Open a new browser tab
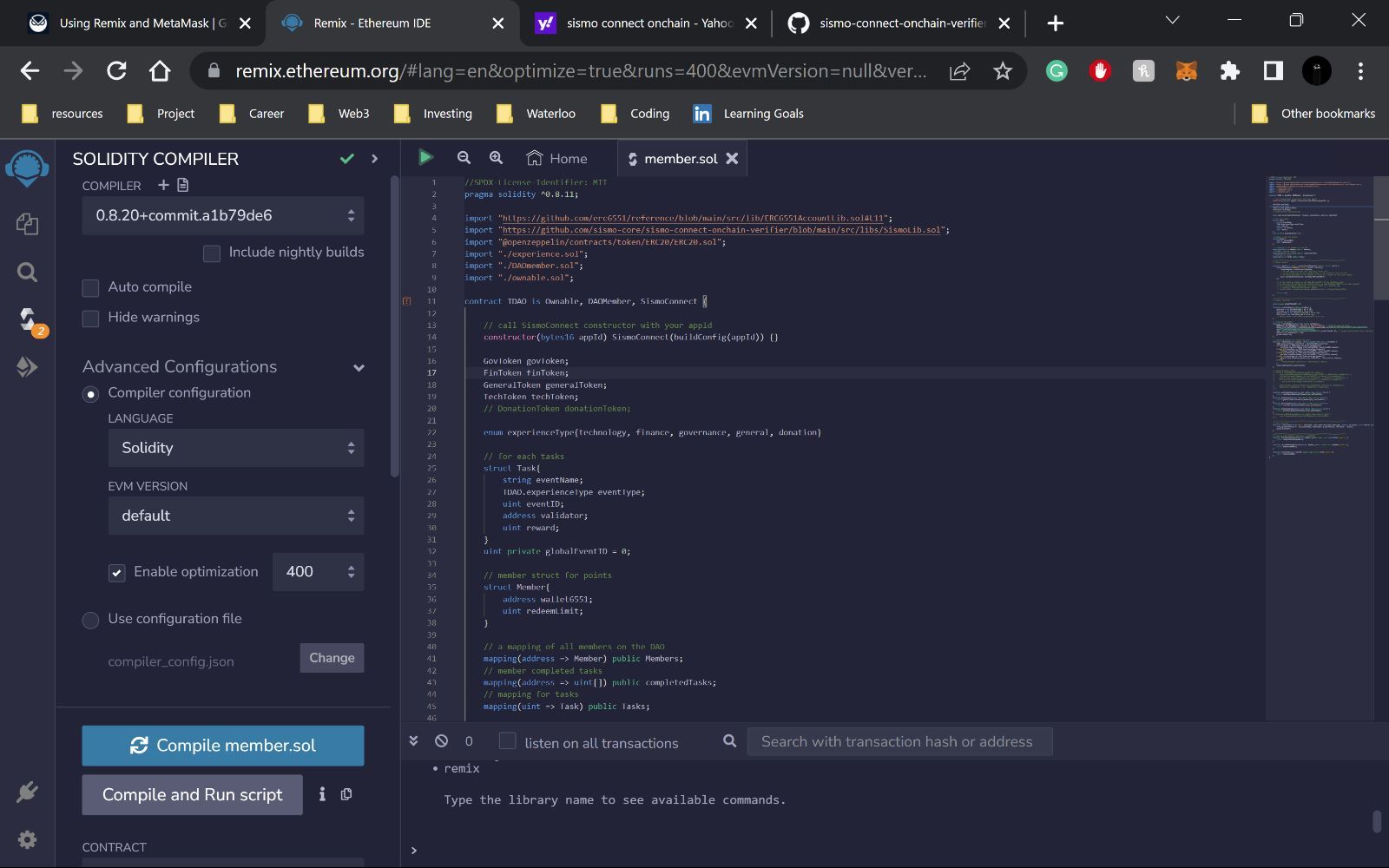1389x868 pixels. (1055, 23)
